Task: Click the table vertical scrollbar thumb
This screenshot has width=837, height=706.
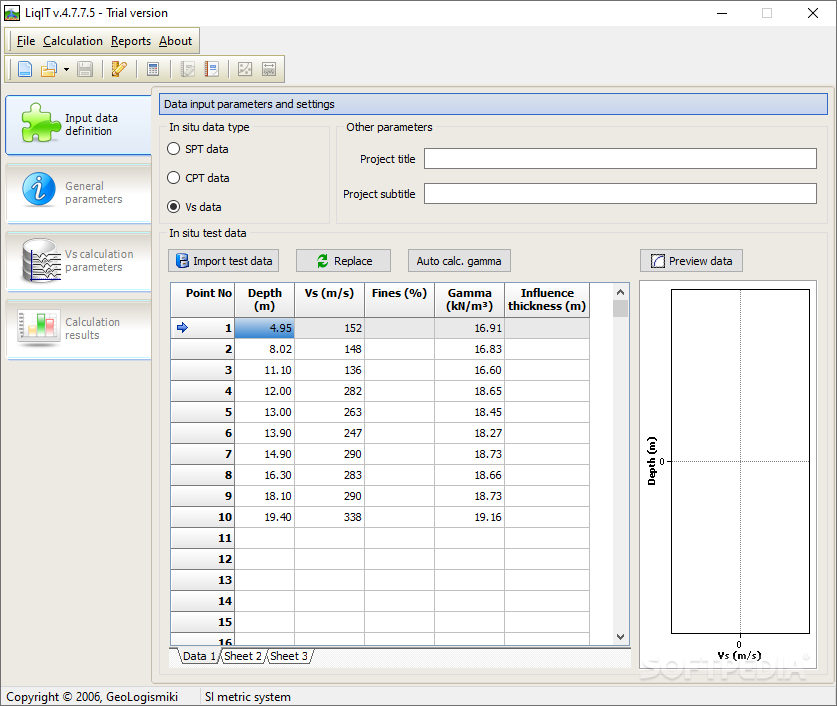Action: point(620,308)
